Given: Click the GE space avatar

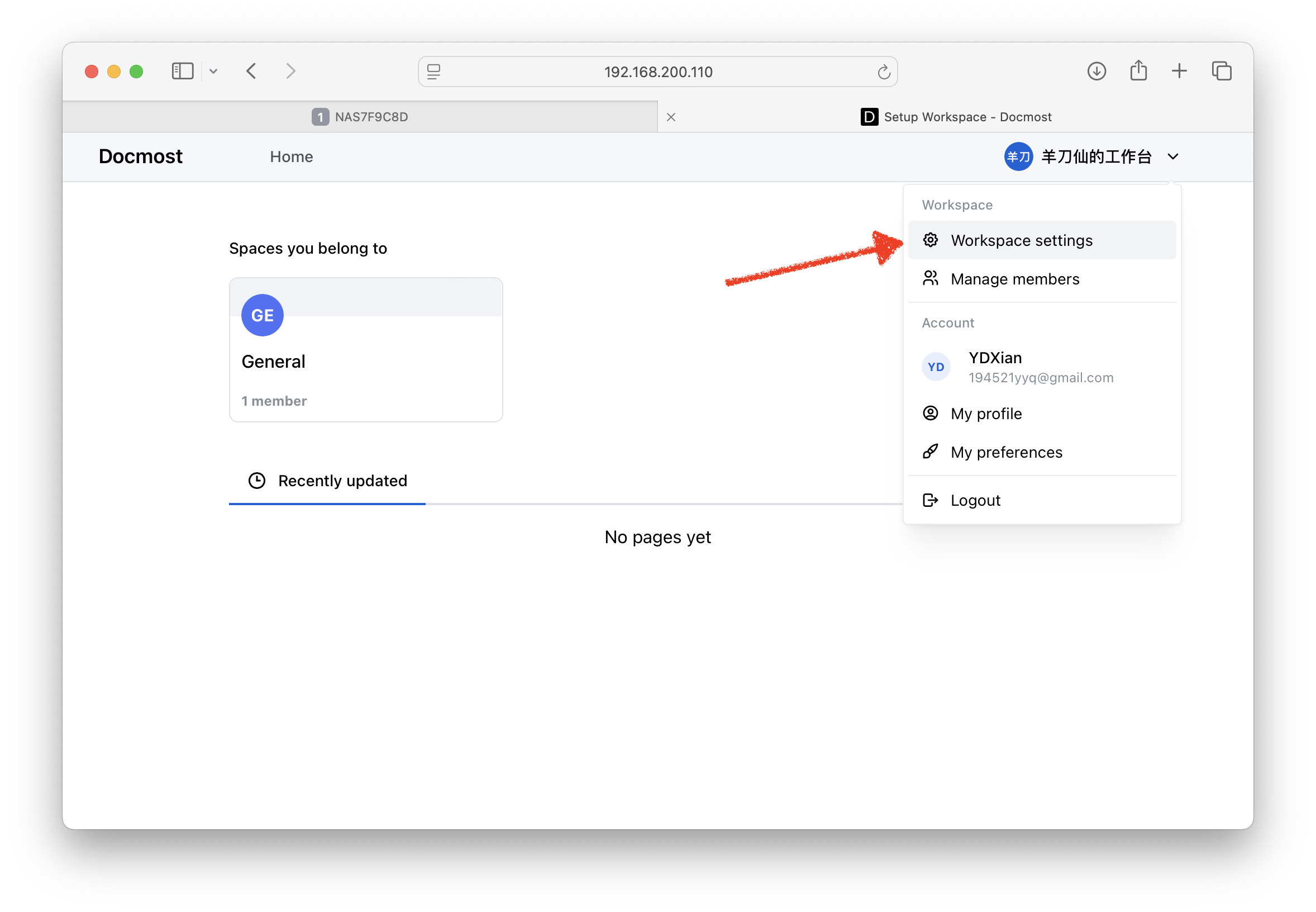Looking at the screenshot, I should point(262,315).
